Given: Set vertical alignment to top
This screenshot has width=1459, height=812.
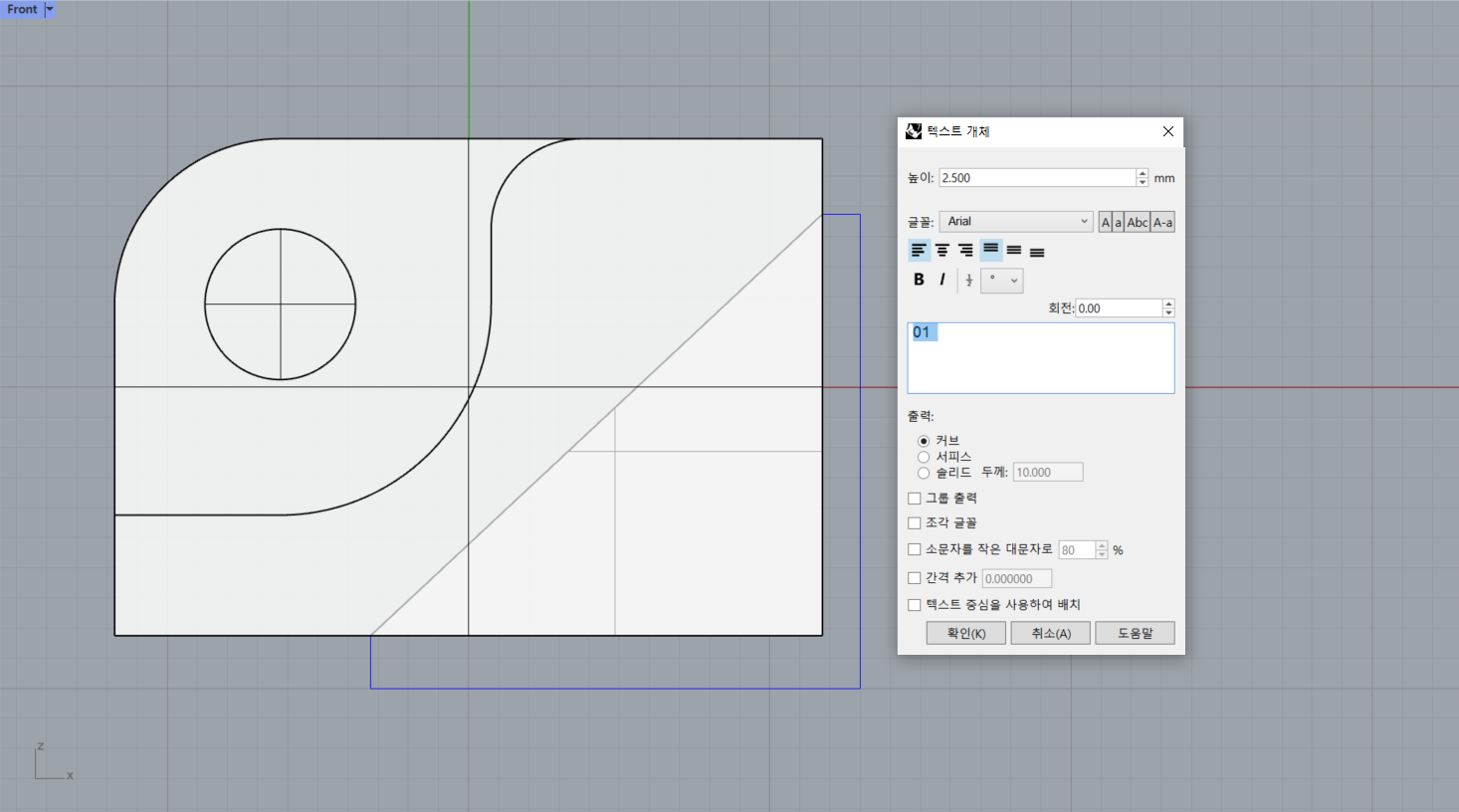Looking at the screenshot, I should pos(991,251).
